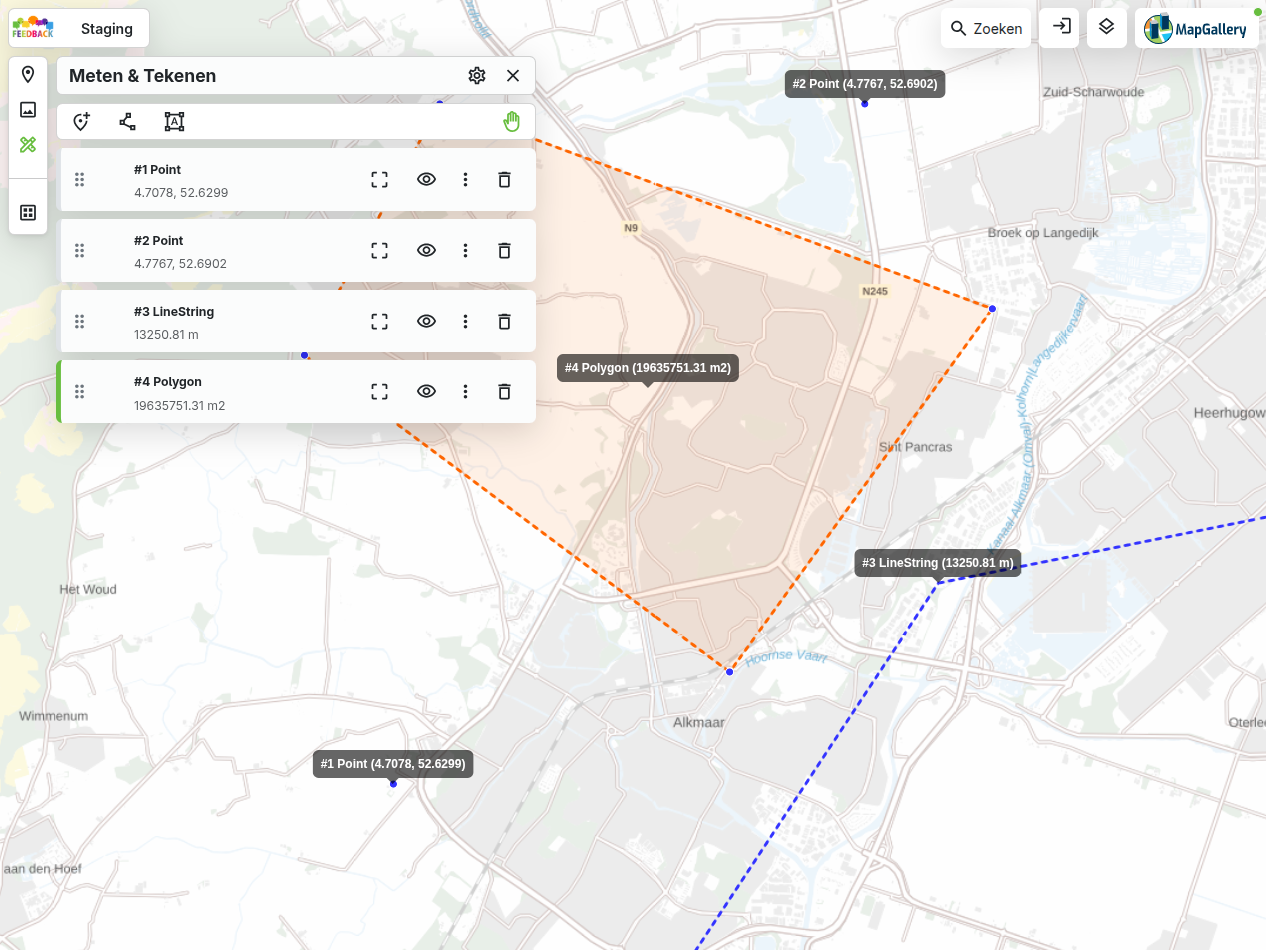Viewport: 1266px width, 950px height.
Task: Click the #4 Polygon label on the map
Action: coord(648,368)
